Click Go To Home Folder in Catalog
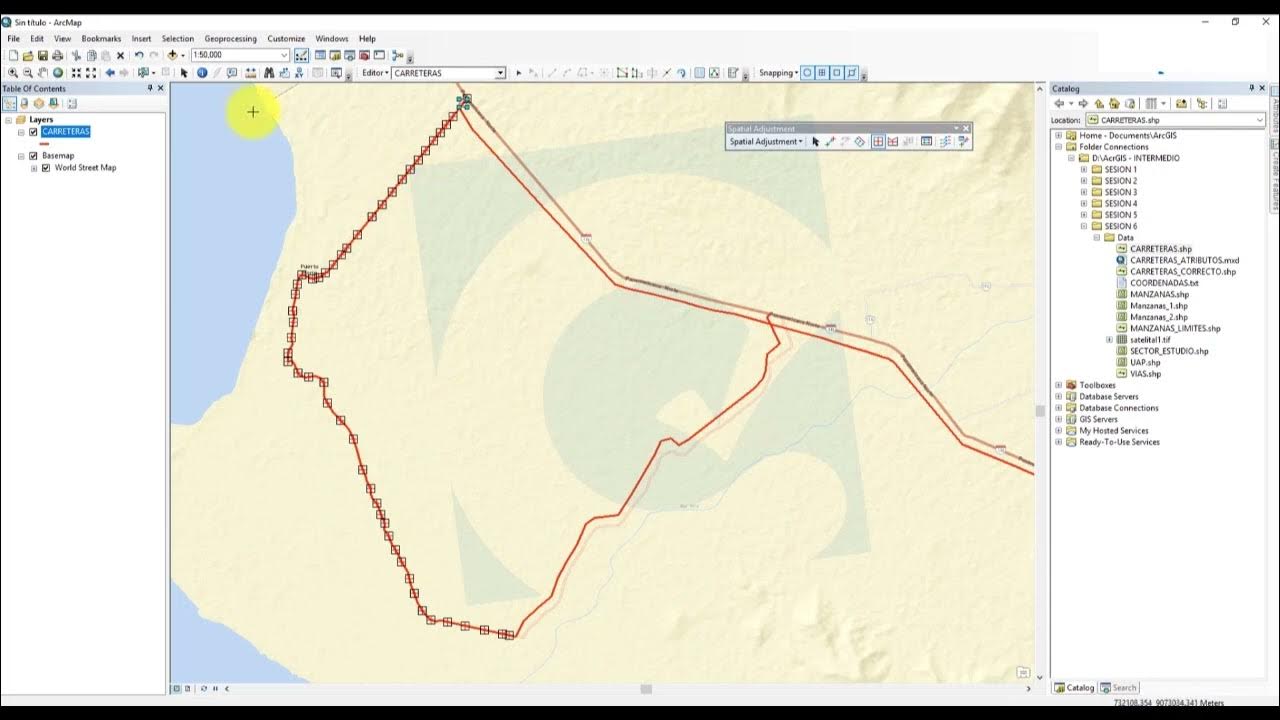Screen dimensions: 1280x720 coord(1114,103)
